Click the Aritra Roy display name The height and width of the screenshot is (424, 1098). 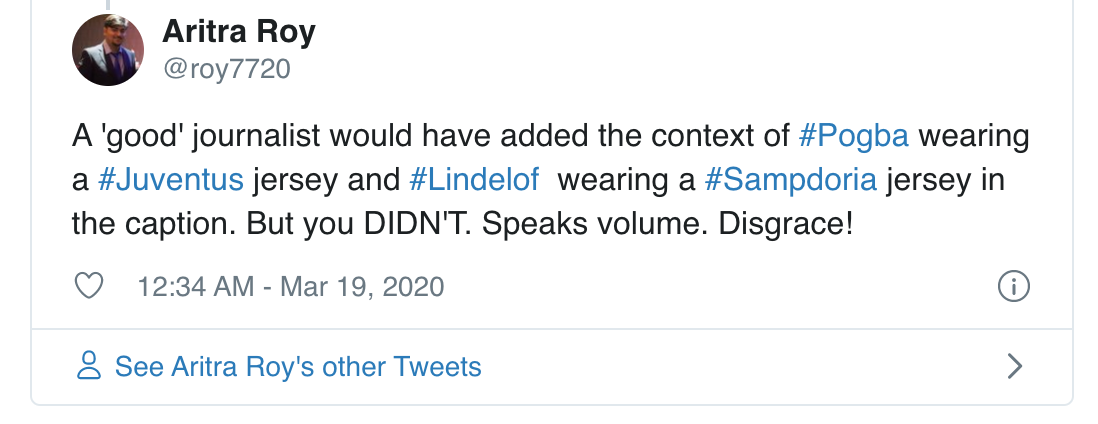point(238,33)
